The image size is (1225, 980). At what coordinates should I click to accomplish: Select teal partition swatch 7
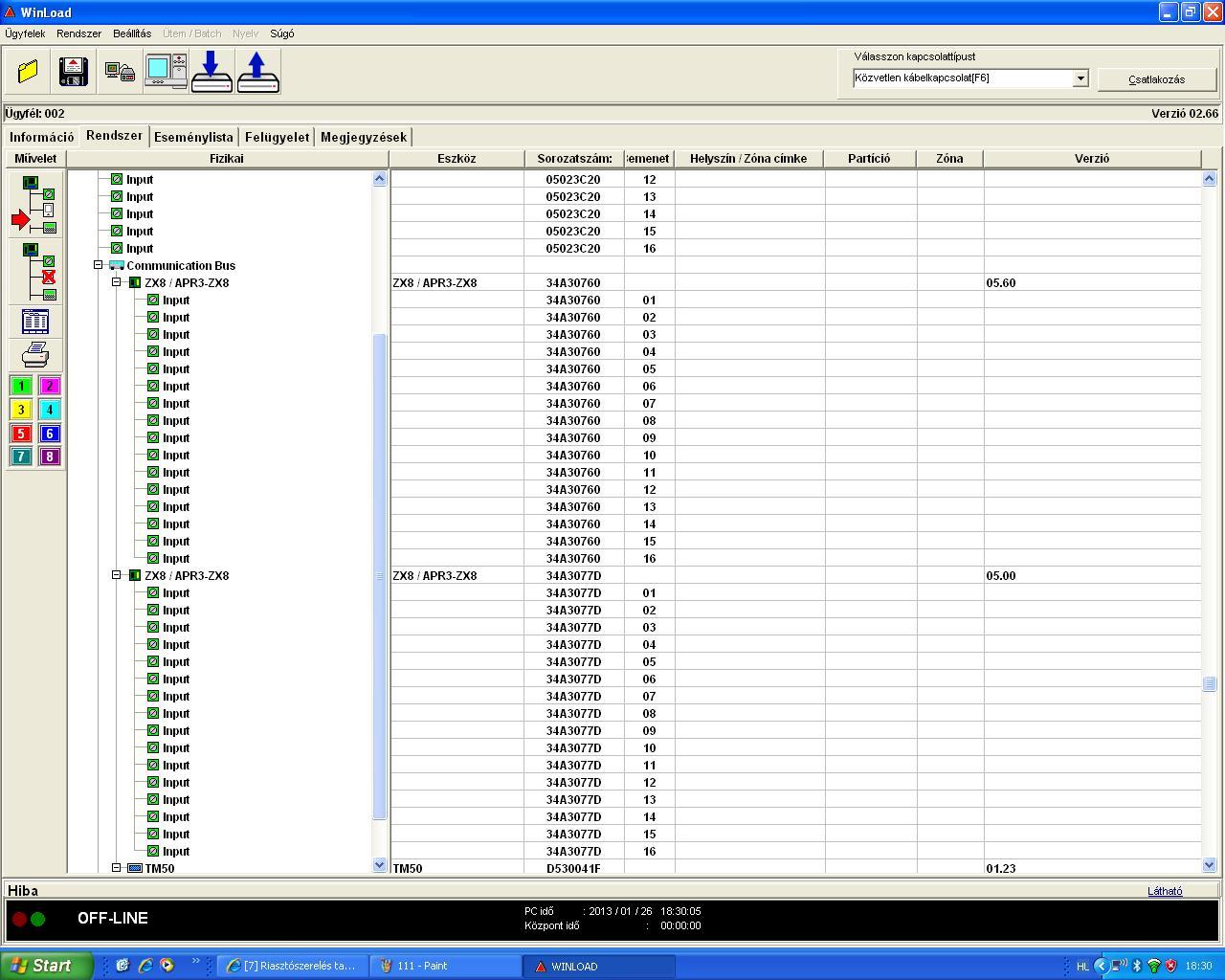coord(21,457)
